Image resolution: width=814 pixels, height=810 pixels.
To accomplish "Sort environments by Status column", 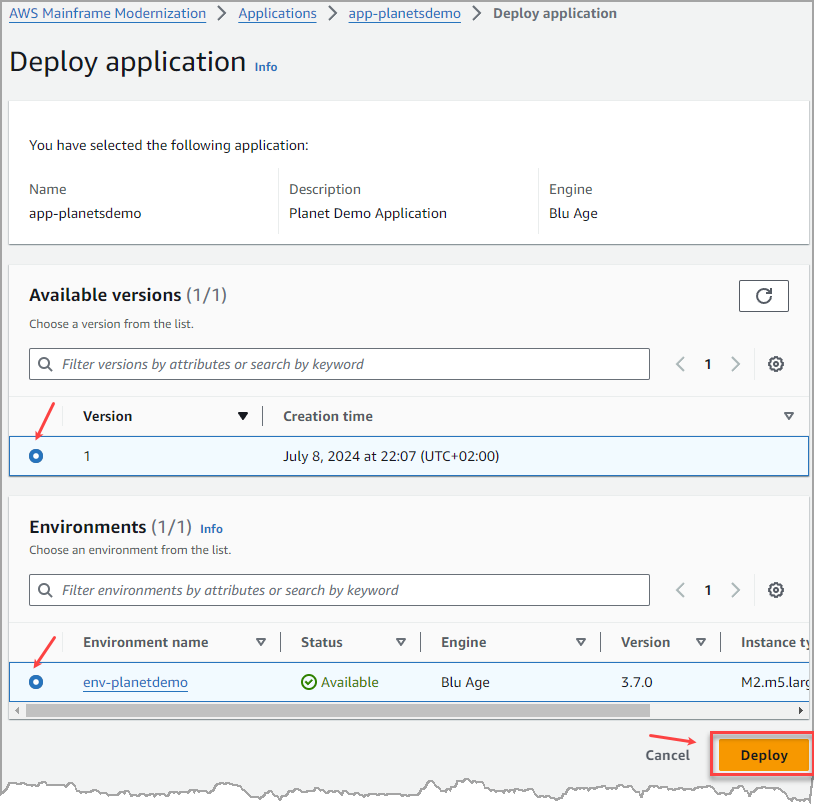I will [x=400, y=642].
